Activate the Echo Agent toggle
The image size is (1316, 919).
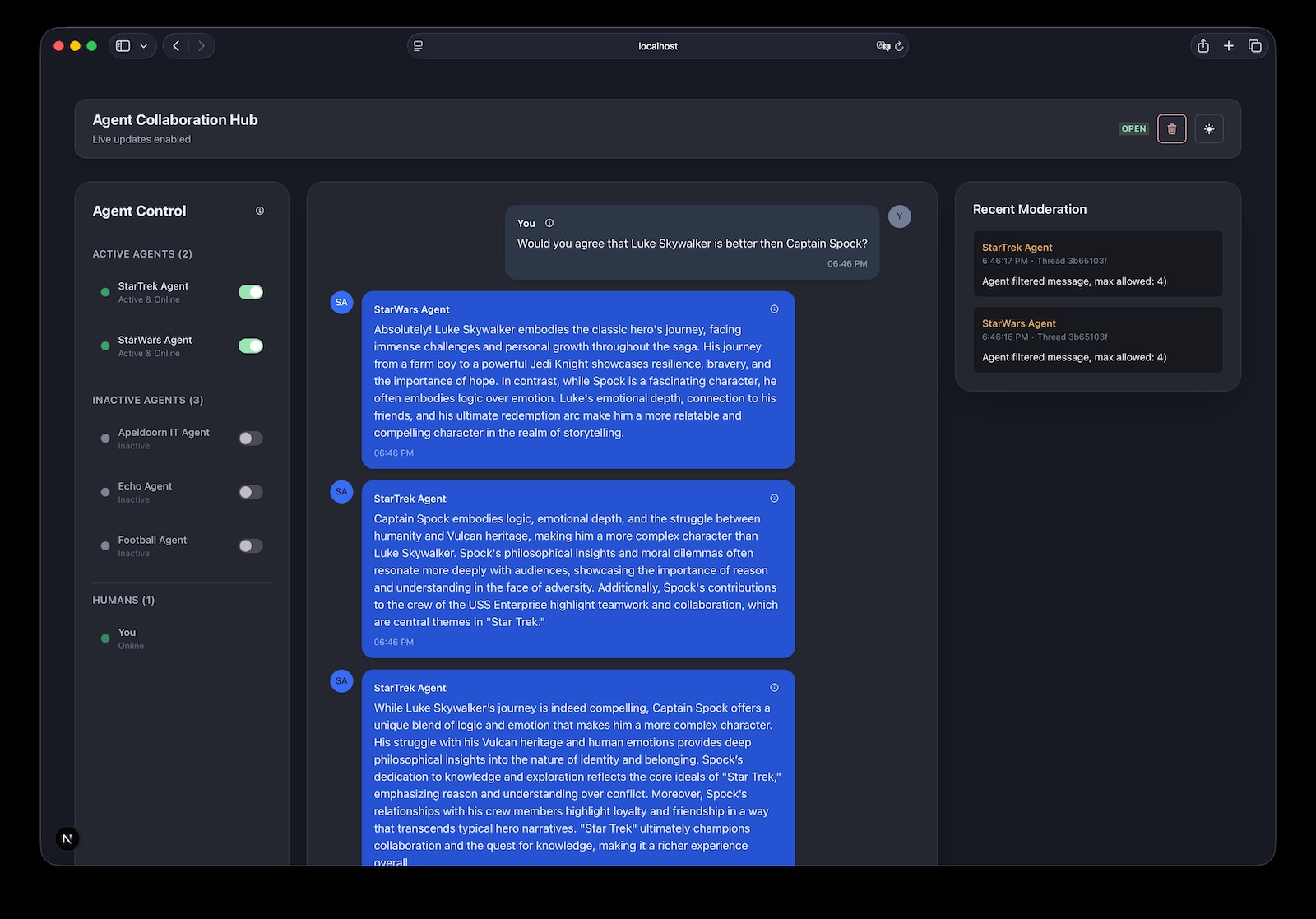click(251, 492)
